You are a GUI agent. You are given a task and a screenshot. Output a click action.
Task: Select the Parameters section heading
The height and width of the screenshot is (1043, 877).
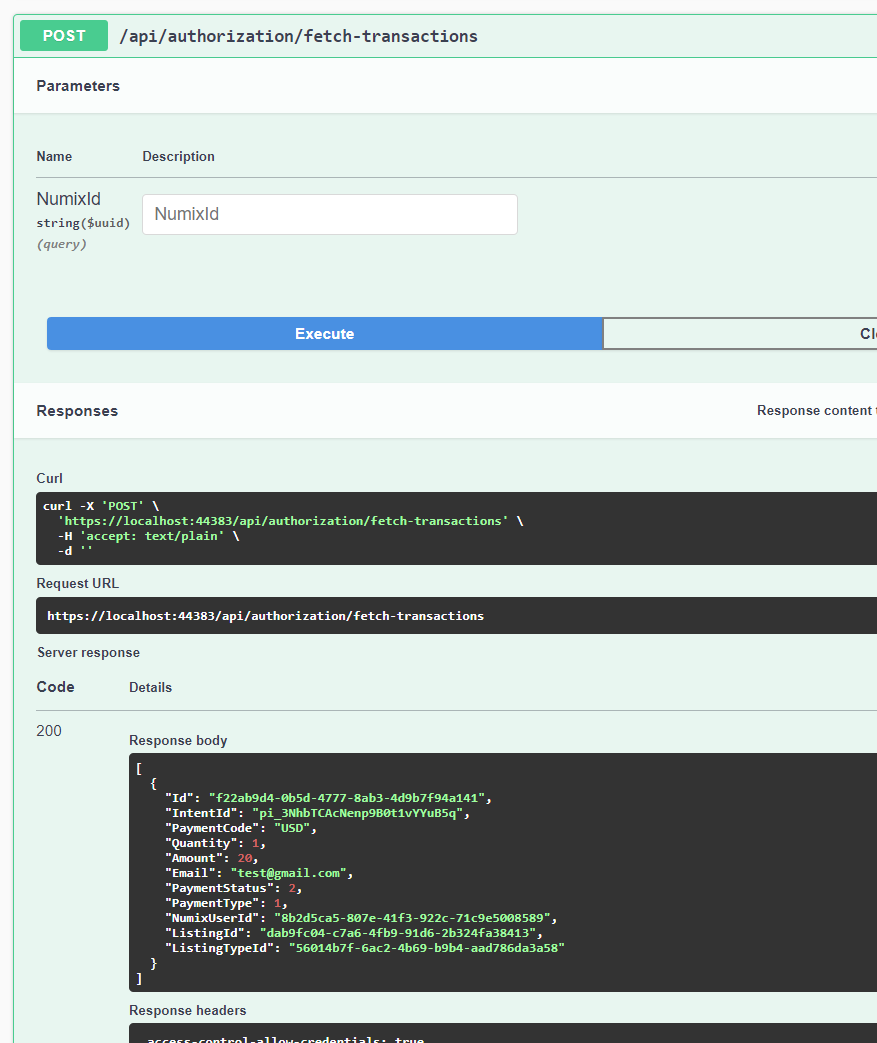tap(78, 86)
